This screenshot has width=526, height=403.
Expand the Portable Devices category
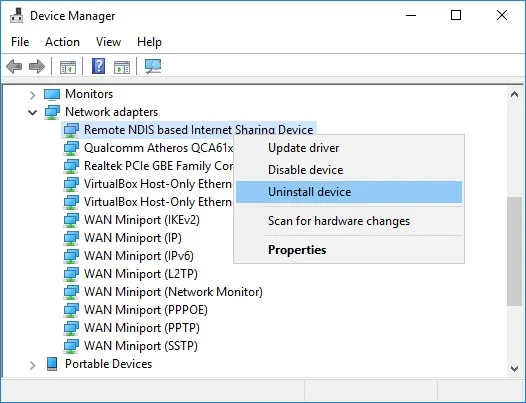[33, 365]
